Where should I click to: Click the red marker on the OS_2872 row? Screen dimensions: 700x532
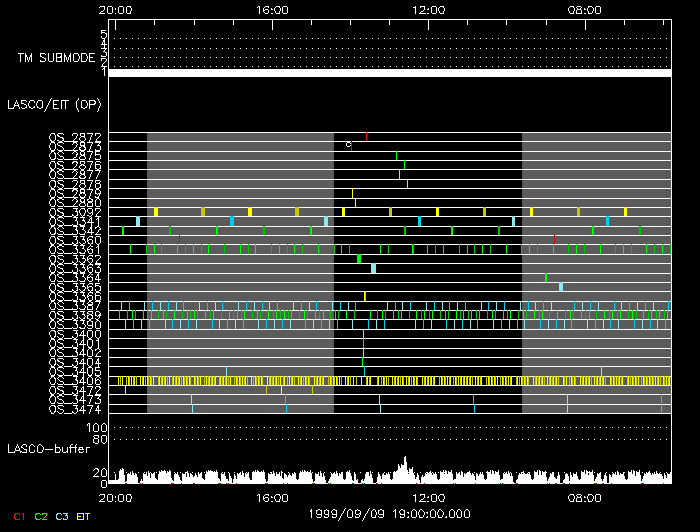point(367,136)
